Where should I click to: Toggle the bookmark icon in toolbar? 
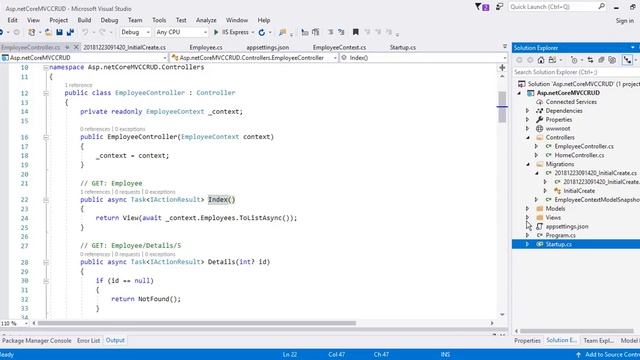click(x=356, y=32)
